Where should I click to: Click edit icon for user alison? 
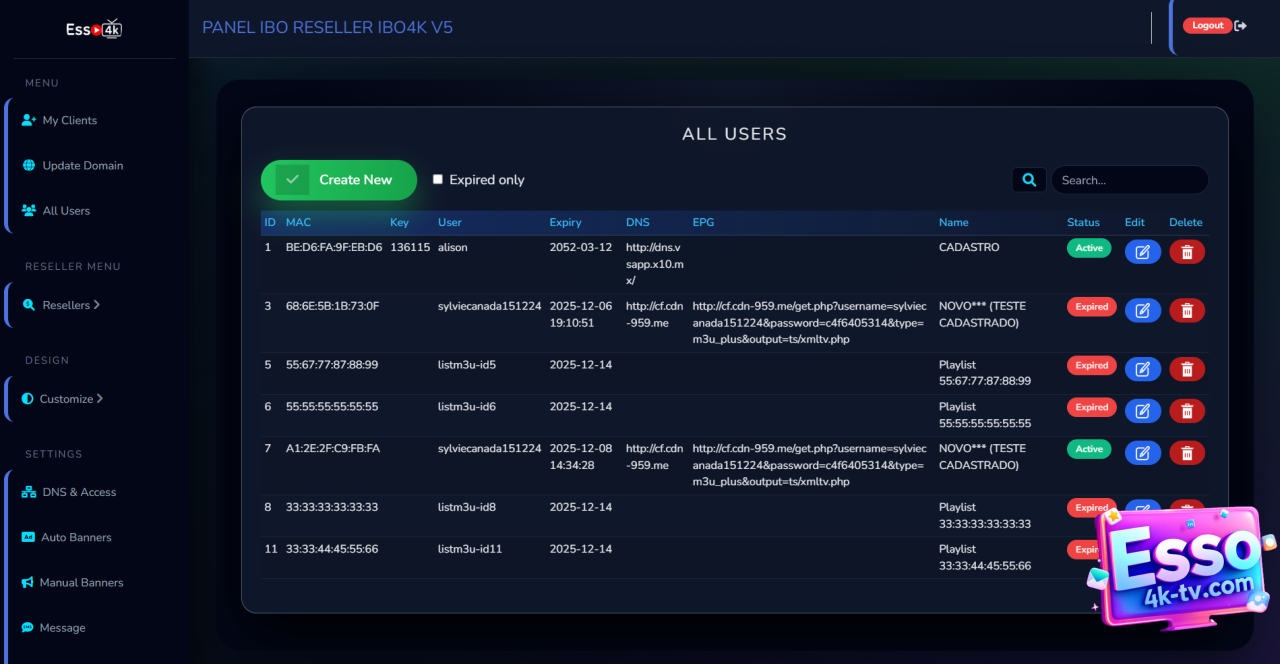pyautogui.click(x=1142, y=252)
